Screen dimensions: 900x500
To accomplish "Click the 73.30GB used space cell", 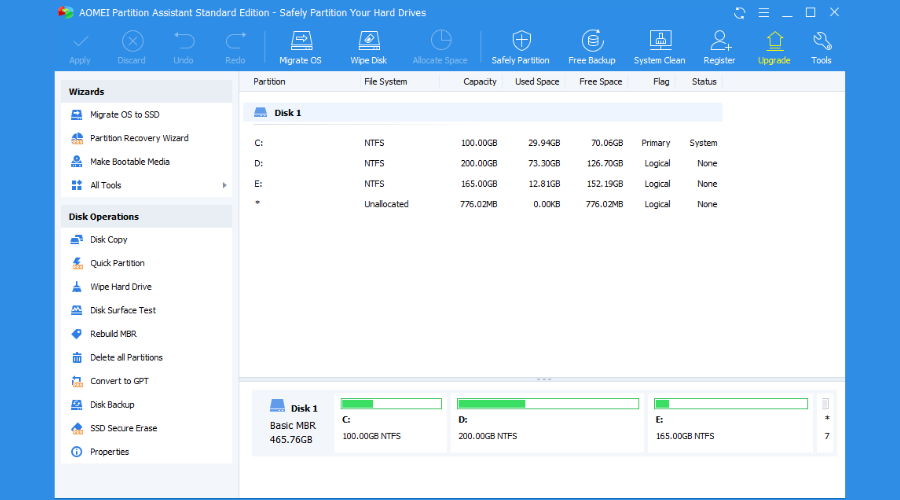I will [x=544, y=164].
